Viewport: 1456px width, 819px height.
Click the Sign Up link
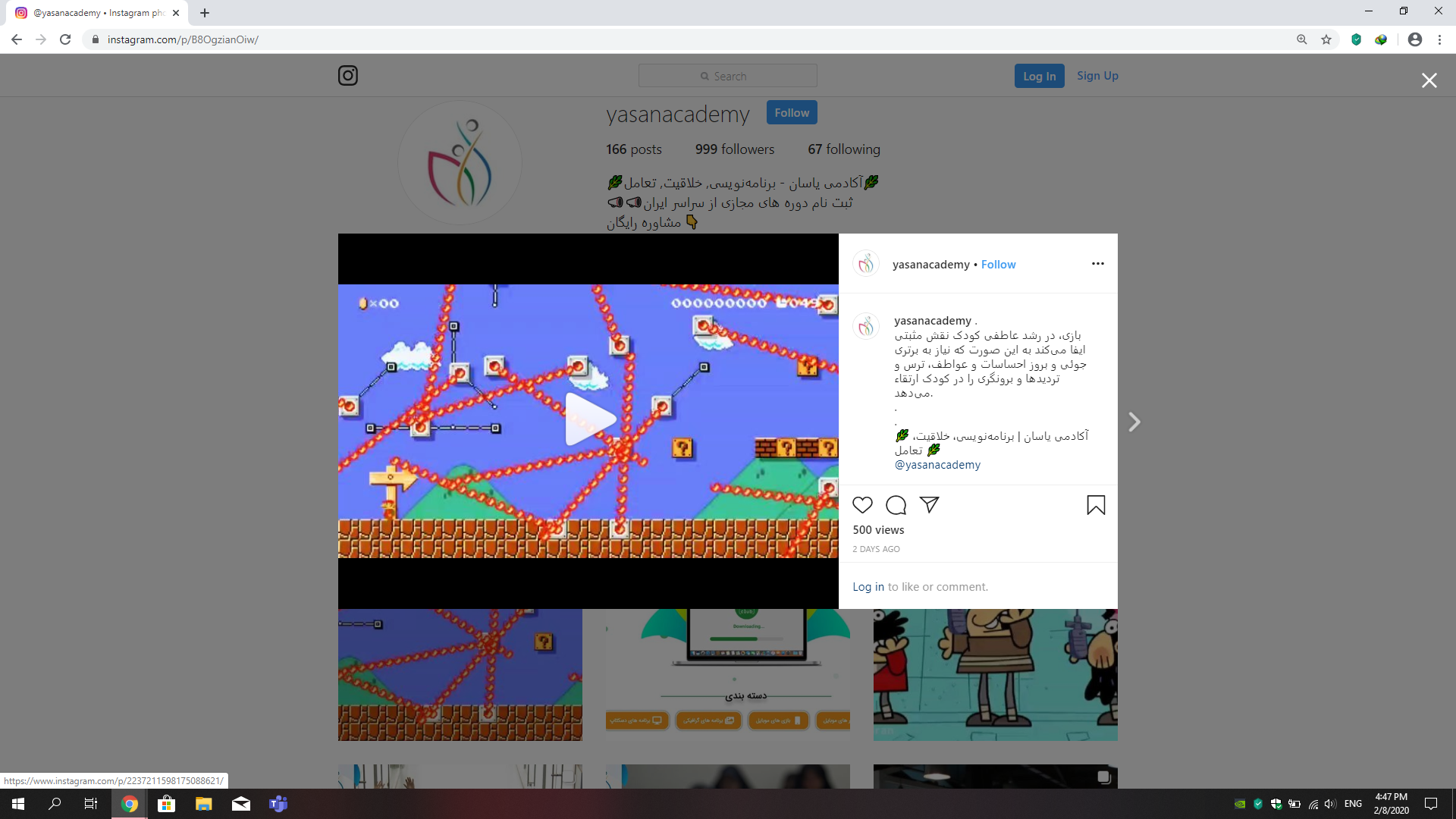pos(1097,76)
